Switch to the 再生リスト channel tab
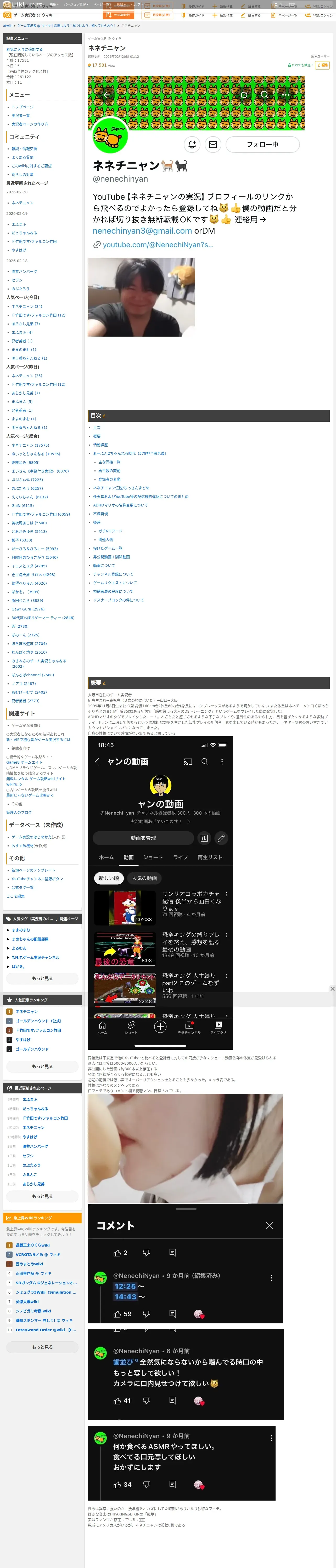336x1568 pixels. tap(210, 857)
